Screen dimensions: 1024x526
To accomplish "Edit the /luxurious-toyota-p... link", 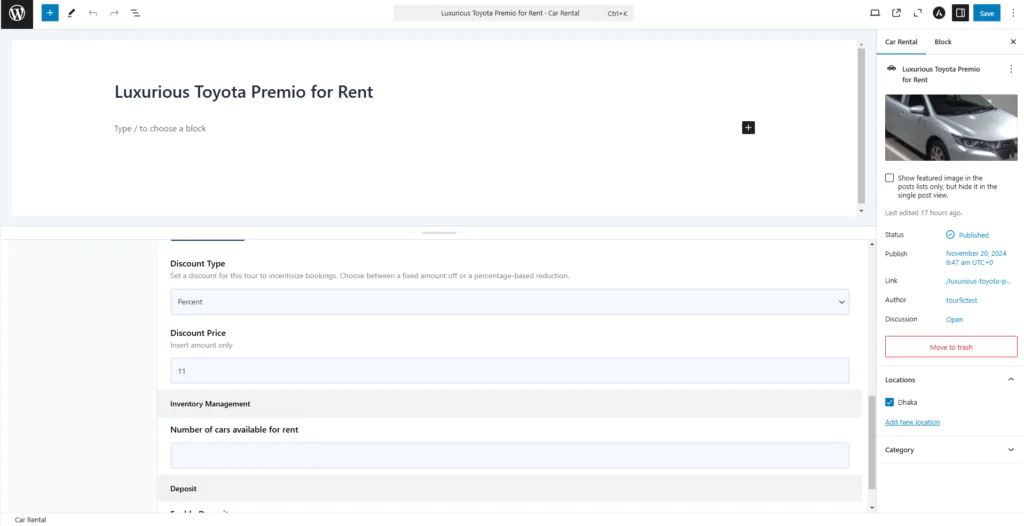I will pos(978,281).
